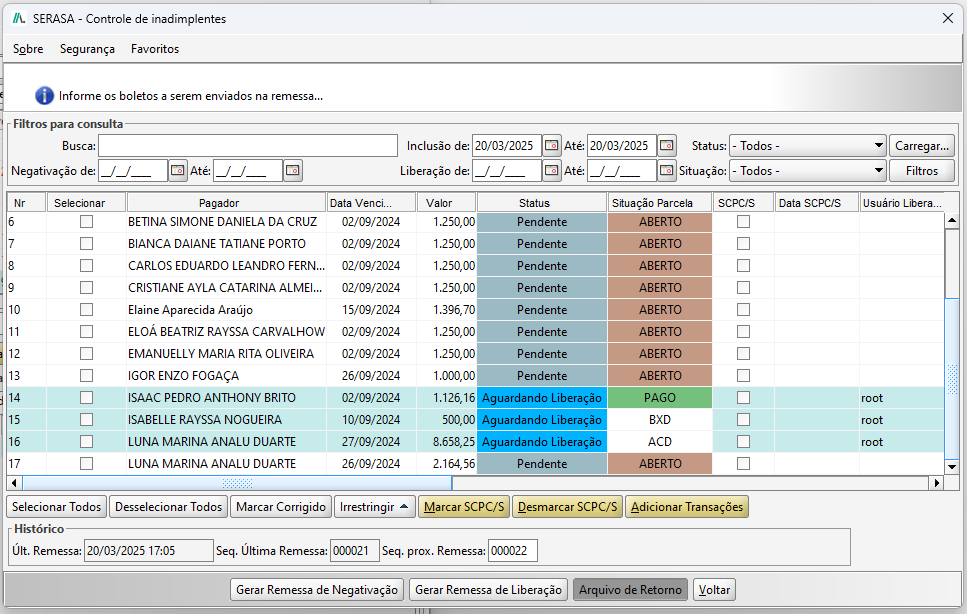Click CARLOS EDUARDO LEANDRO FERN... row name
967x614 pixels.
click(x=226, y=266)
